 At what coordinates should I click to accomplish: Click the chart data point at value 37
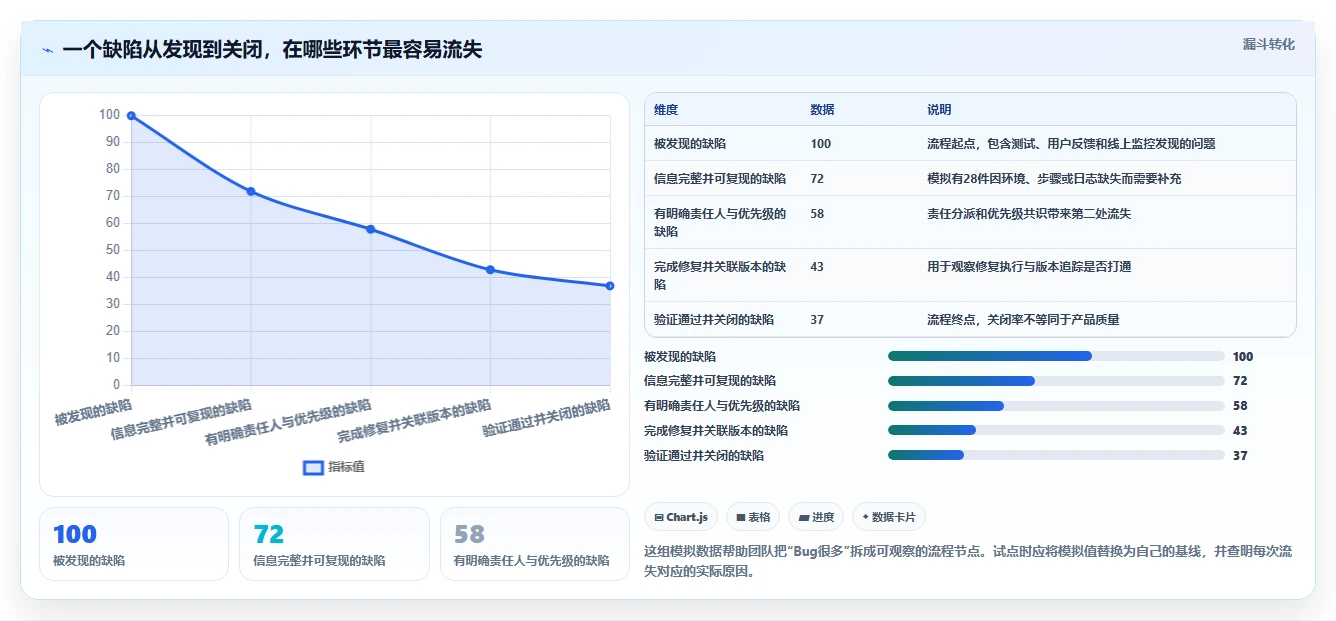click(x=610, y=286)
